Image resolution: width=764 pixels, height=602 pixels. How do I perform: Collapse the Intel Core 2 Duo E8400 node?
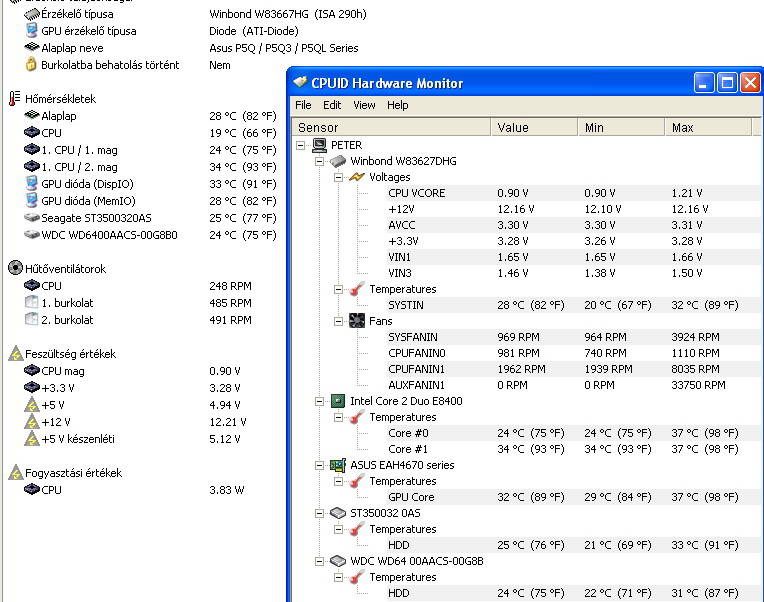(320, 401)
